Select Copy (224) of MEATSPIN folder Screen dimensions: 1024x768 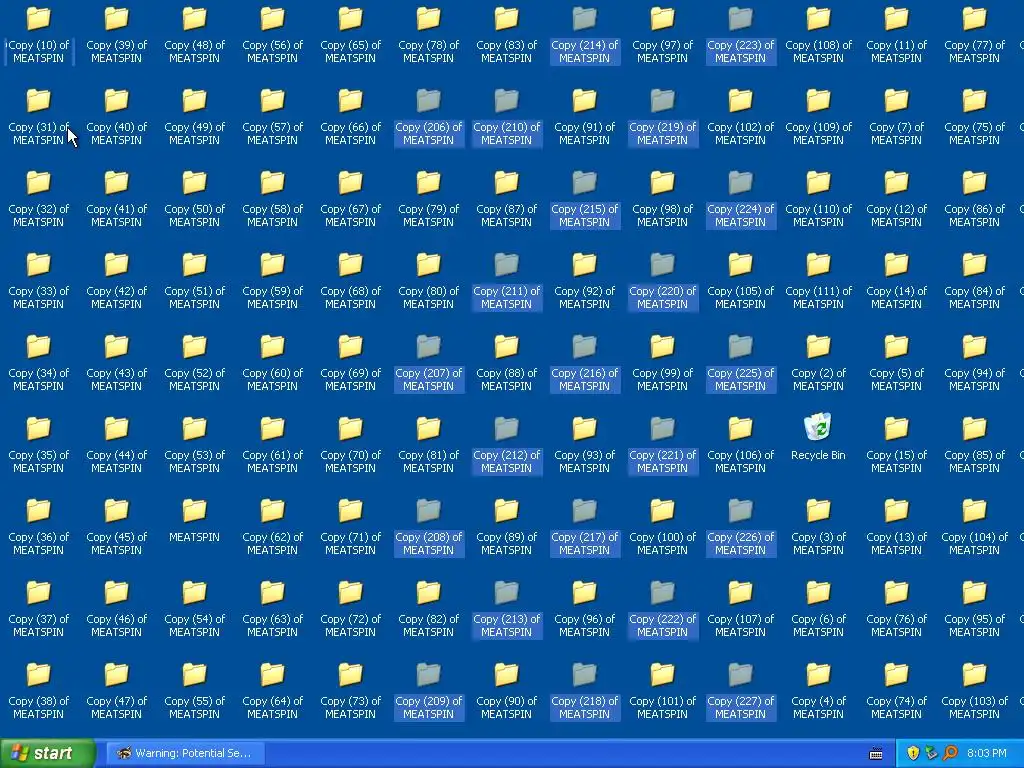[x=741, y=198]
